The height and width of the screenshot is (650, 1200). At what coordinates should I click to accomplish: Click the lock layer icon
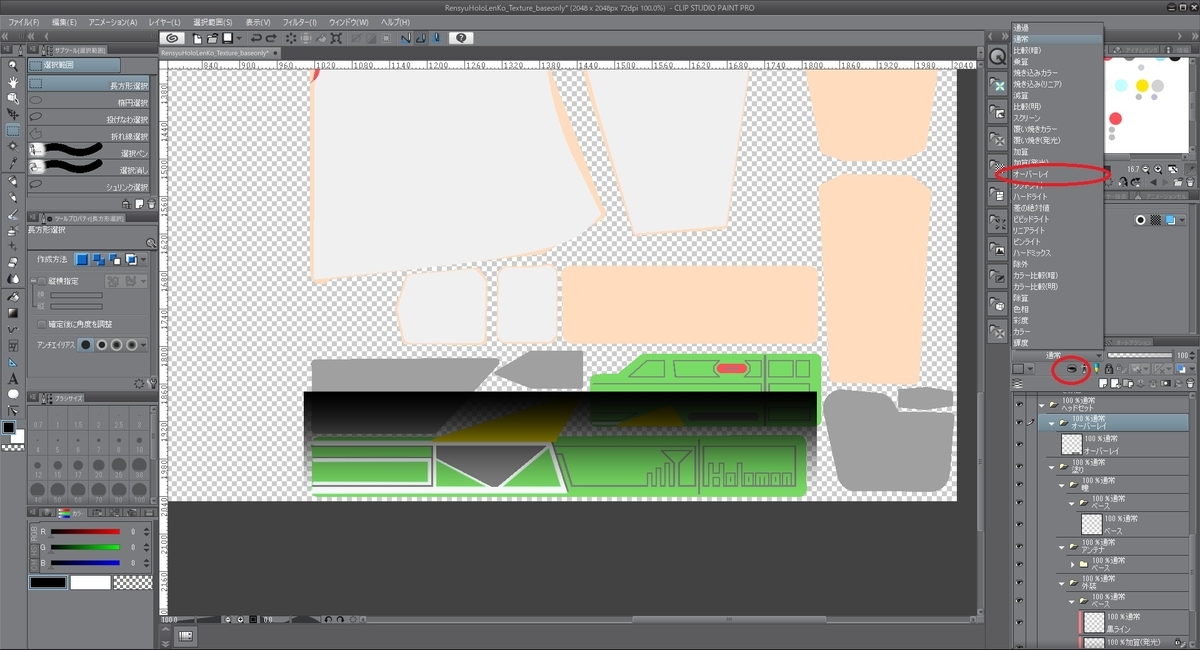(x=1109, y=369)
